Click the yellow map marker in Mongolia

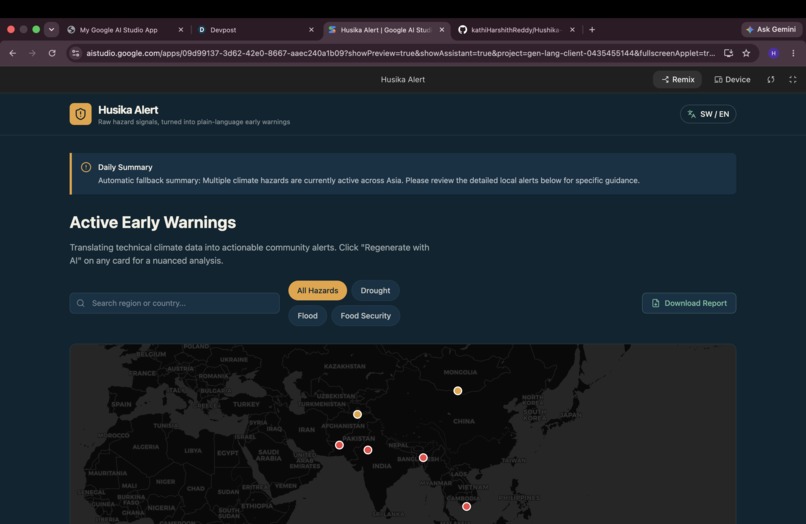[x=457, y=391]
